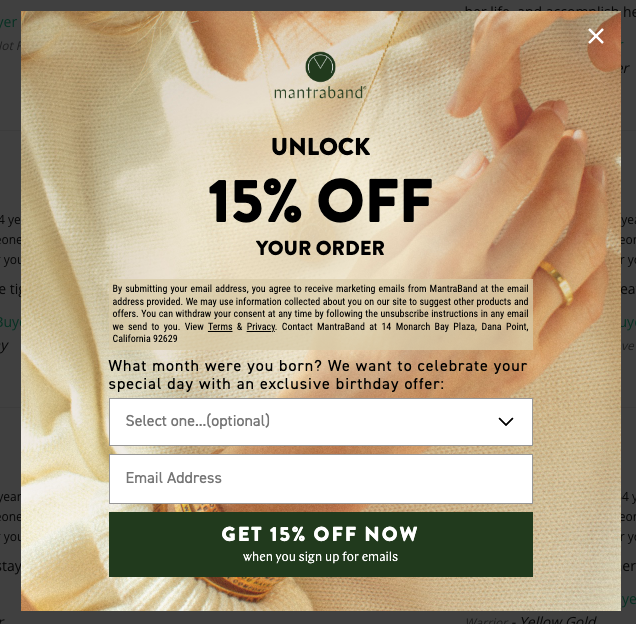The height and width of the screenshot is (624, 636).
Task: Click the 'What month were you born' label
Action: point(318,375)
